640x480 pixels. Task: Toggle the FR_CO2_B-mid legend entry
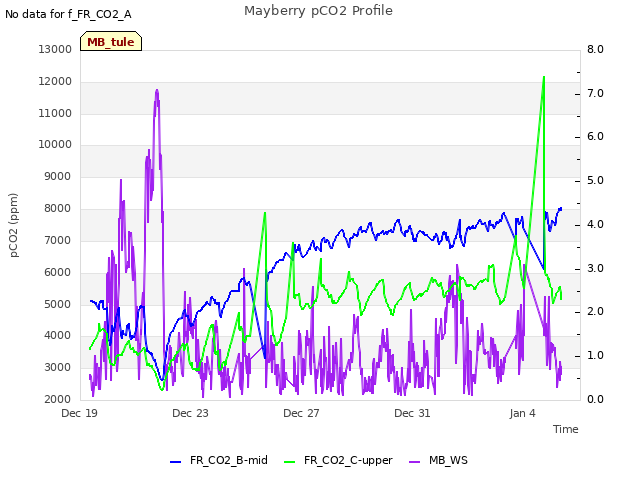pyautogui.click(x=219, y=460)
